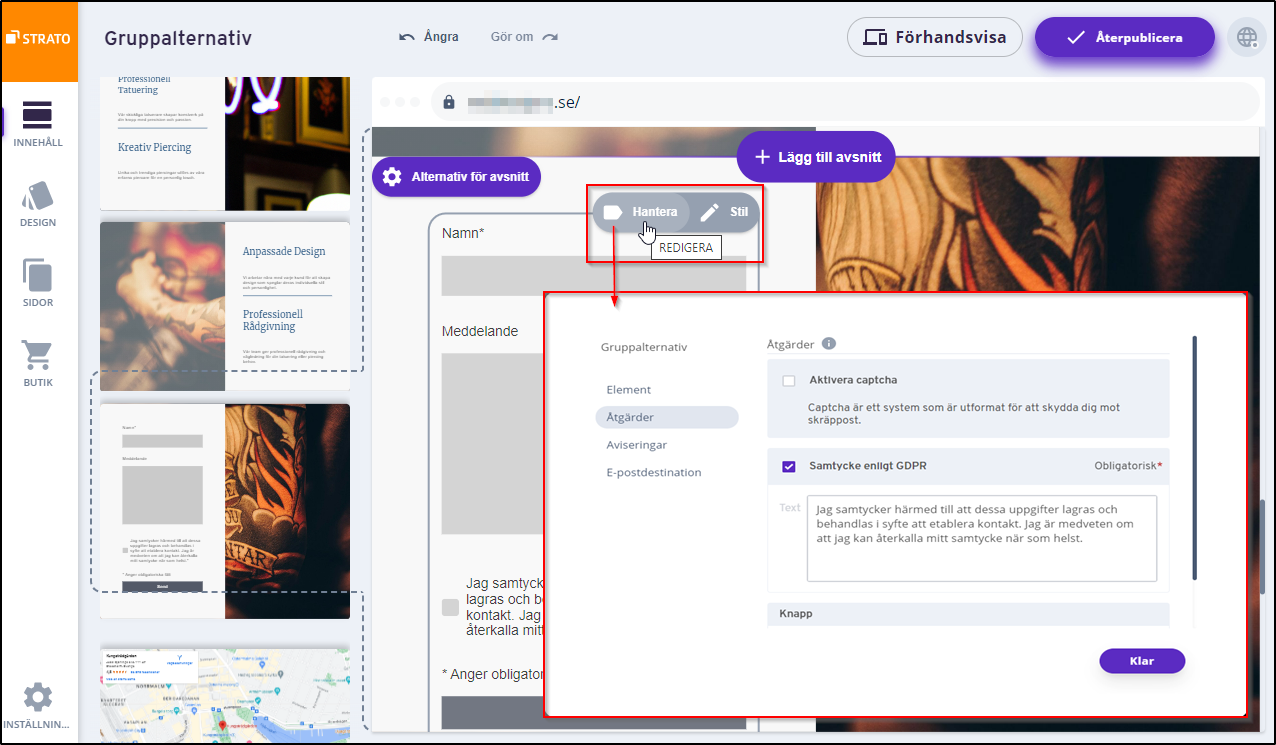
Task: Open the Innehåll content panel
Action: (x=38, y=123)
